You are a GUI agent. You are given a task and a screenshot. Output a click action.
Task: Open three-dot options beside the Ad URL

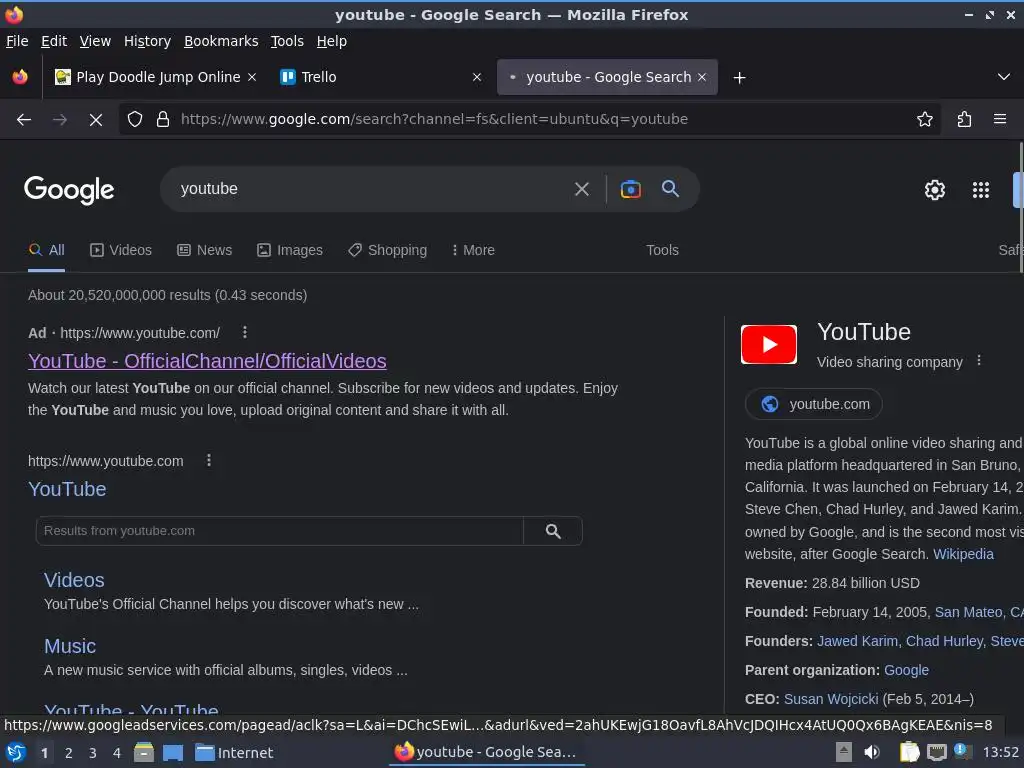(x=245, y=332)
